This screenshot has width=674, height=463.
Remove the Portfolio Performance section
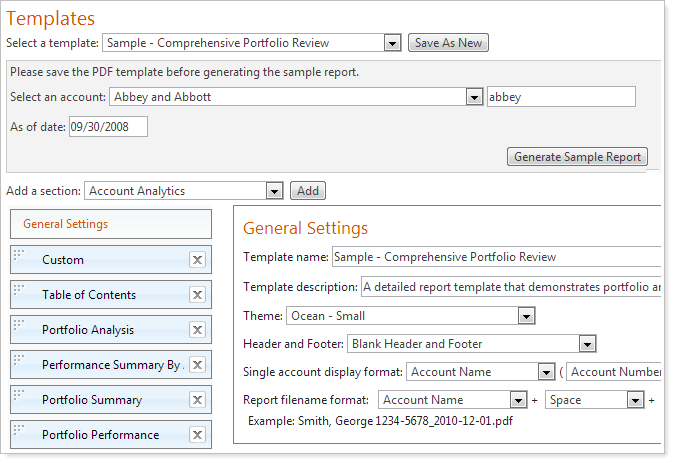(197, 435)
